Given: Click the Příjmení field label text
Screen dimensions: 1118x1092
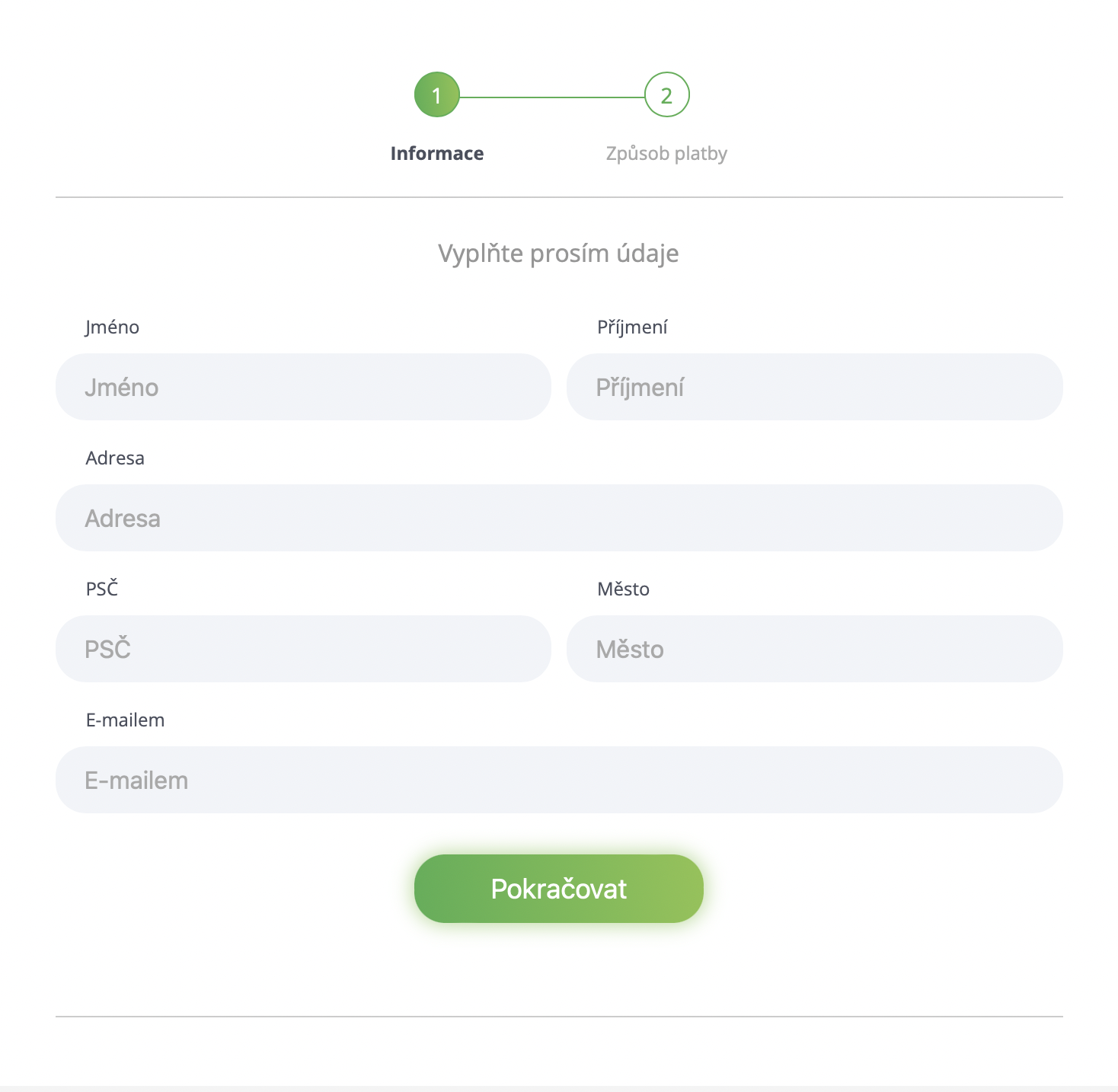Looking at the screenshot, I should coord(632,327).
